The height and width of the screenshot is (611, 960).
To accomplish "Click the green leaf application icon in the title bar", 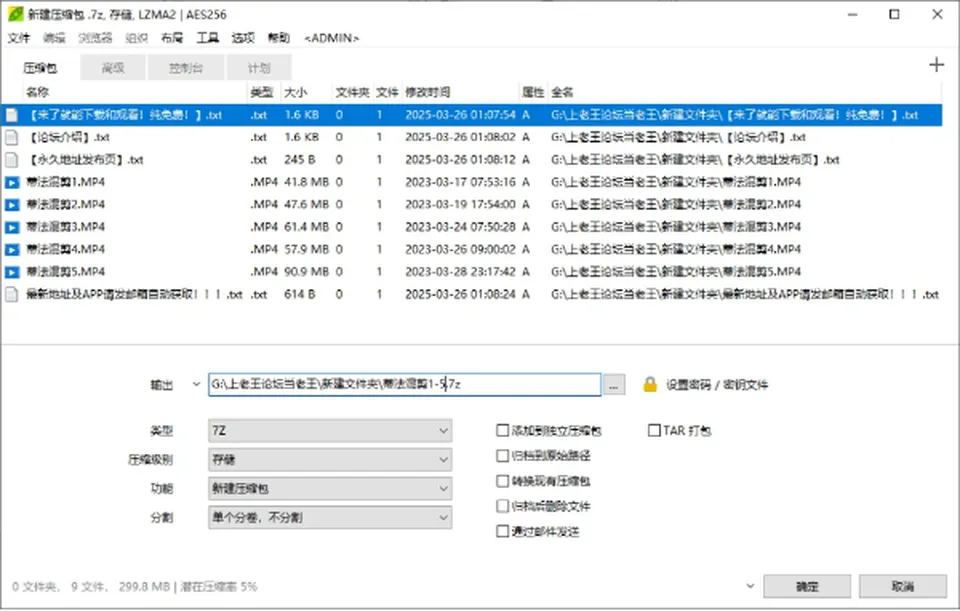I will [x=15, y=13].
